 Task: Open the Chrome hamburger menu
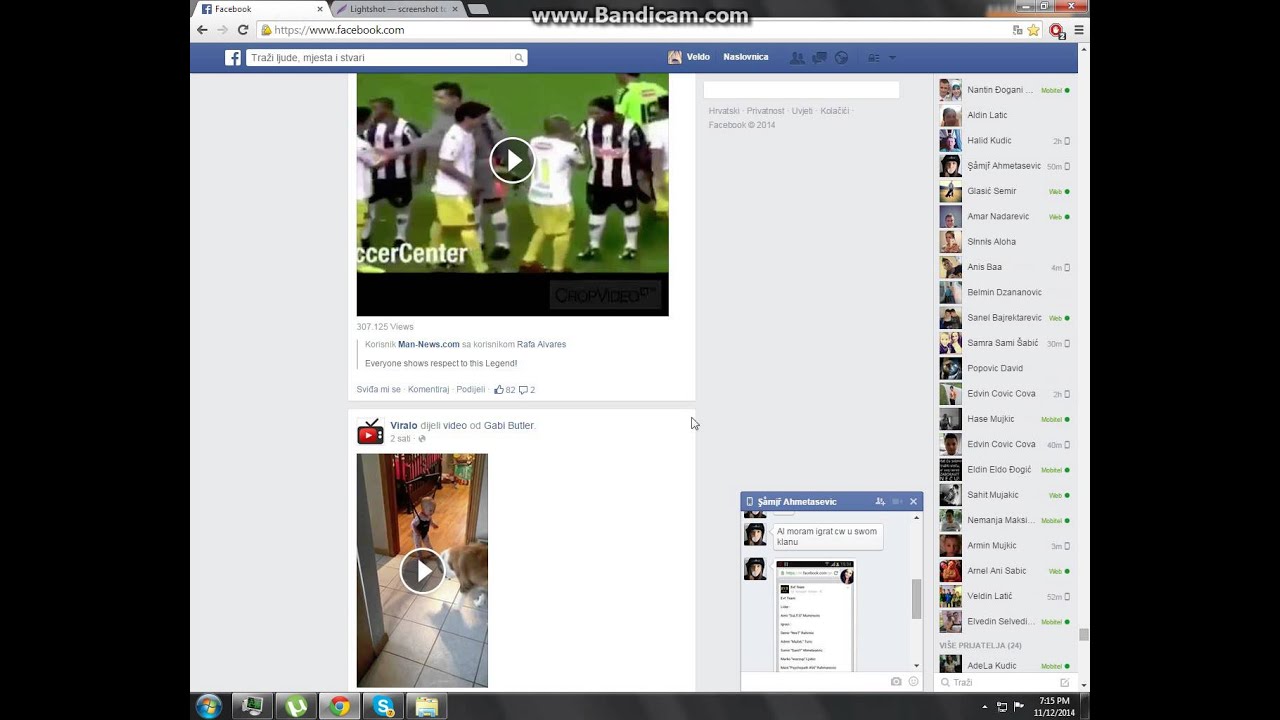[x=1079, y=30]
